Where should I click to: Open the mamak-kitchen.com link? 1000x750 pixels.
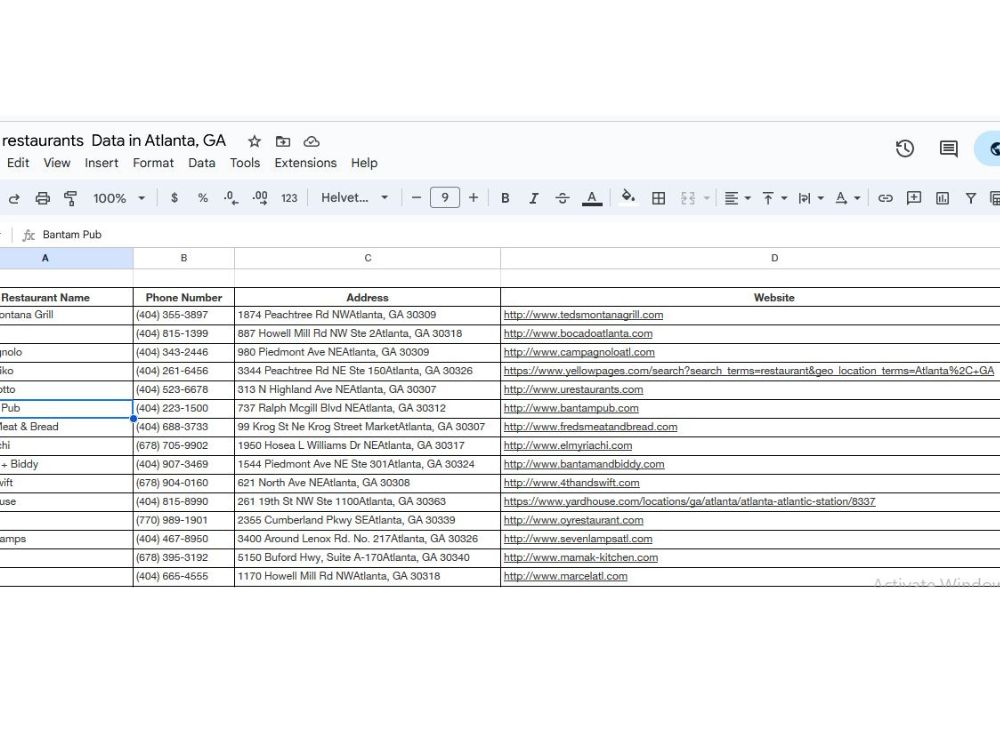coord(580,557)
